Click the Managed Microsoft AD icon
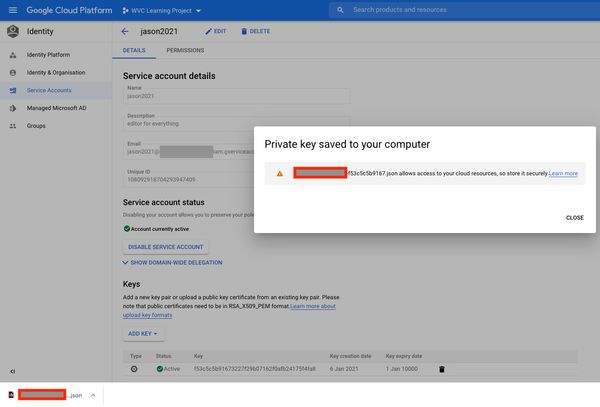Image resolution: width=600 pixels, height=407 pixels. (13, 108)
